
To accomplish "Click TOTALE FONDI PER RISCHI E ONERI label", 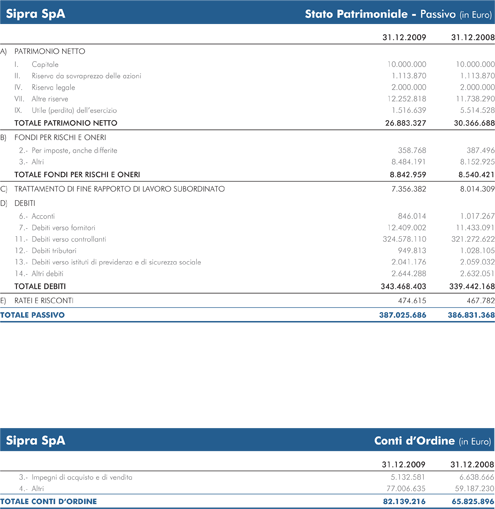I will coord(77,175).
